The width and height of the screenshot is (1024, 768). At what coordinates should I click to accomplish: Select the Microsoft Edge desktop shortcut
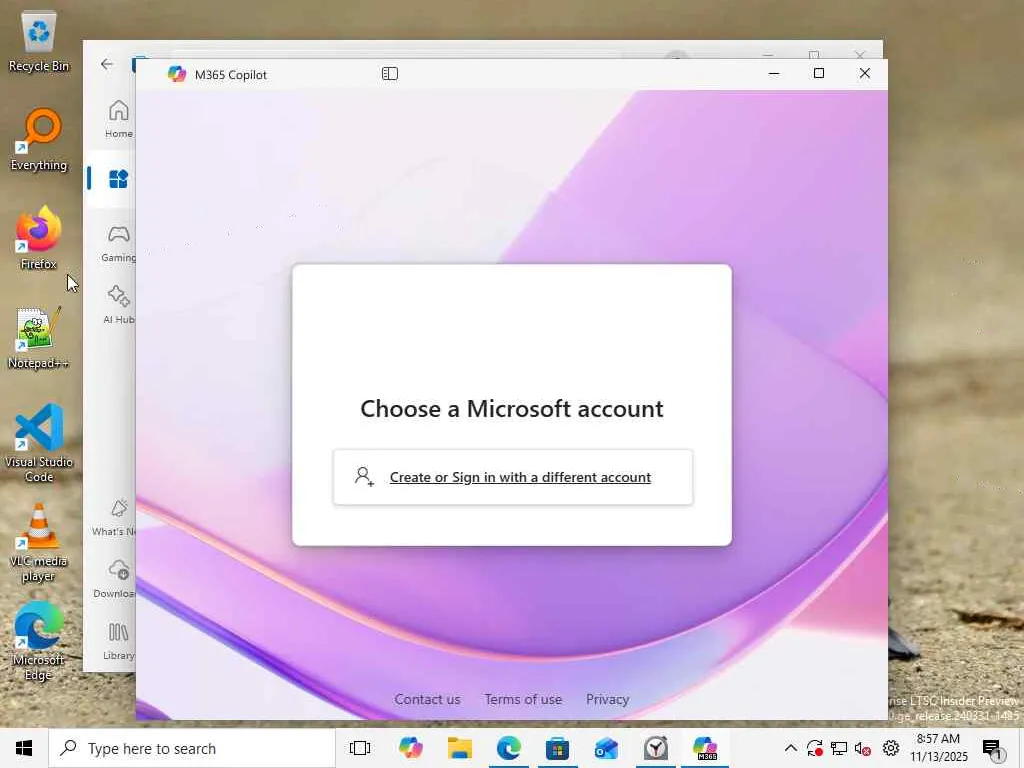pos(39,641)
